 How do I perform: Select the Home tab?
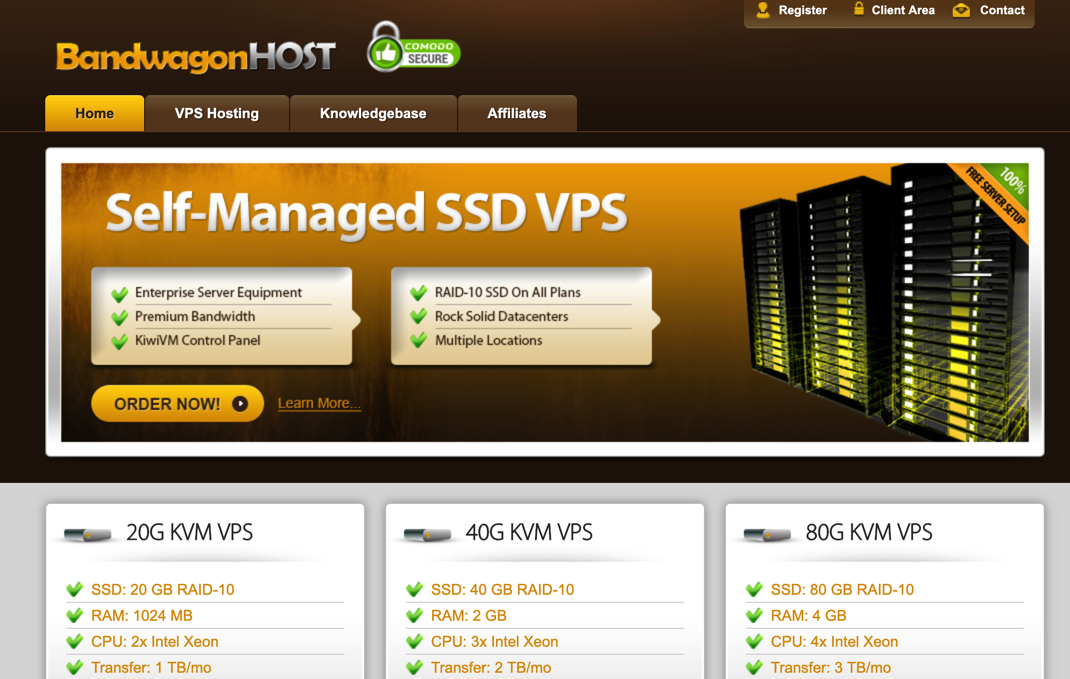[95, 113]
